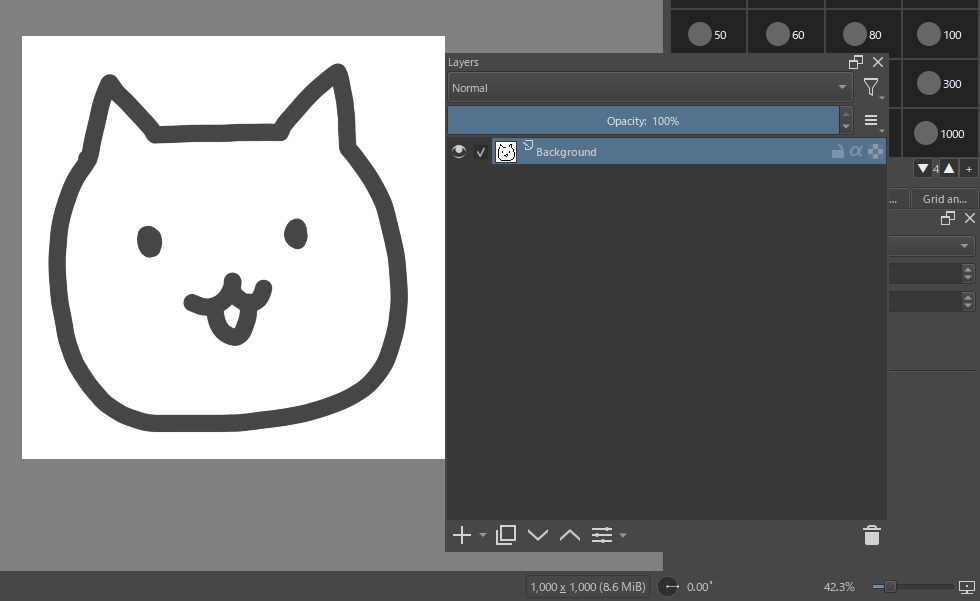Toggle the Background layer lock icon
Viewport: 980px width, 601px height.
(x=838, y=152)
